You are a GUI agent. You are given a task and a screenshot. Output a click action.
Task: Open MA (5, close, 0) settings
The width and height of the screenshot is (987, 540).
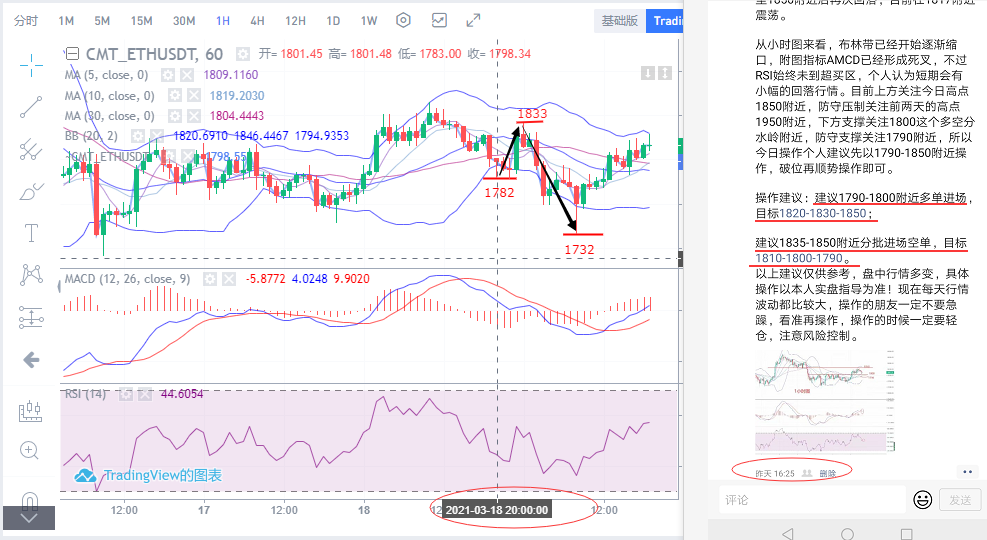pos(167,75)
